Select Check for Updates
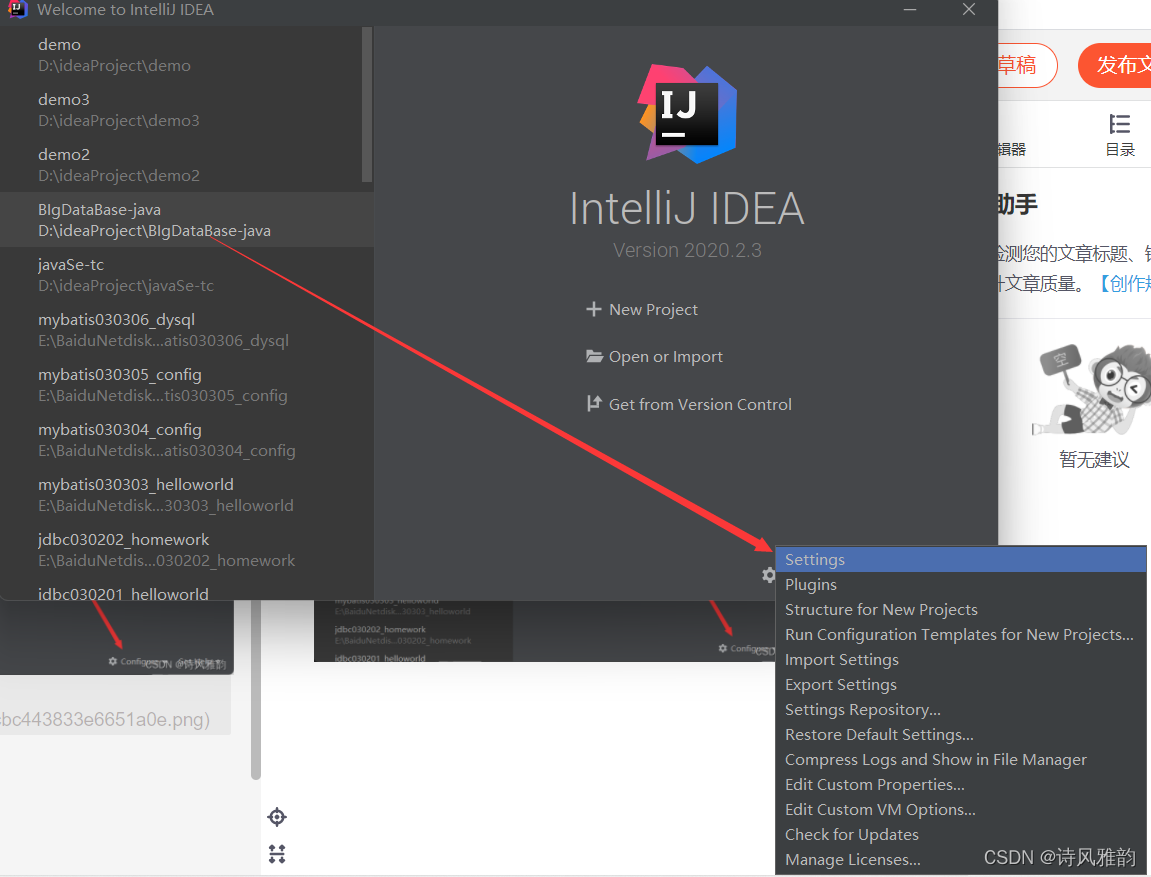Viewport: 1151px width, 877px height. 961,834
